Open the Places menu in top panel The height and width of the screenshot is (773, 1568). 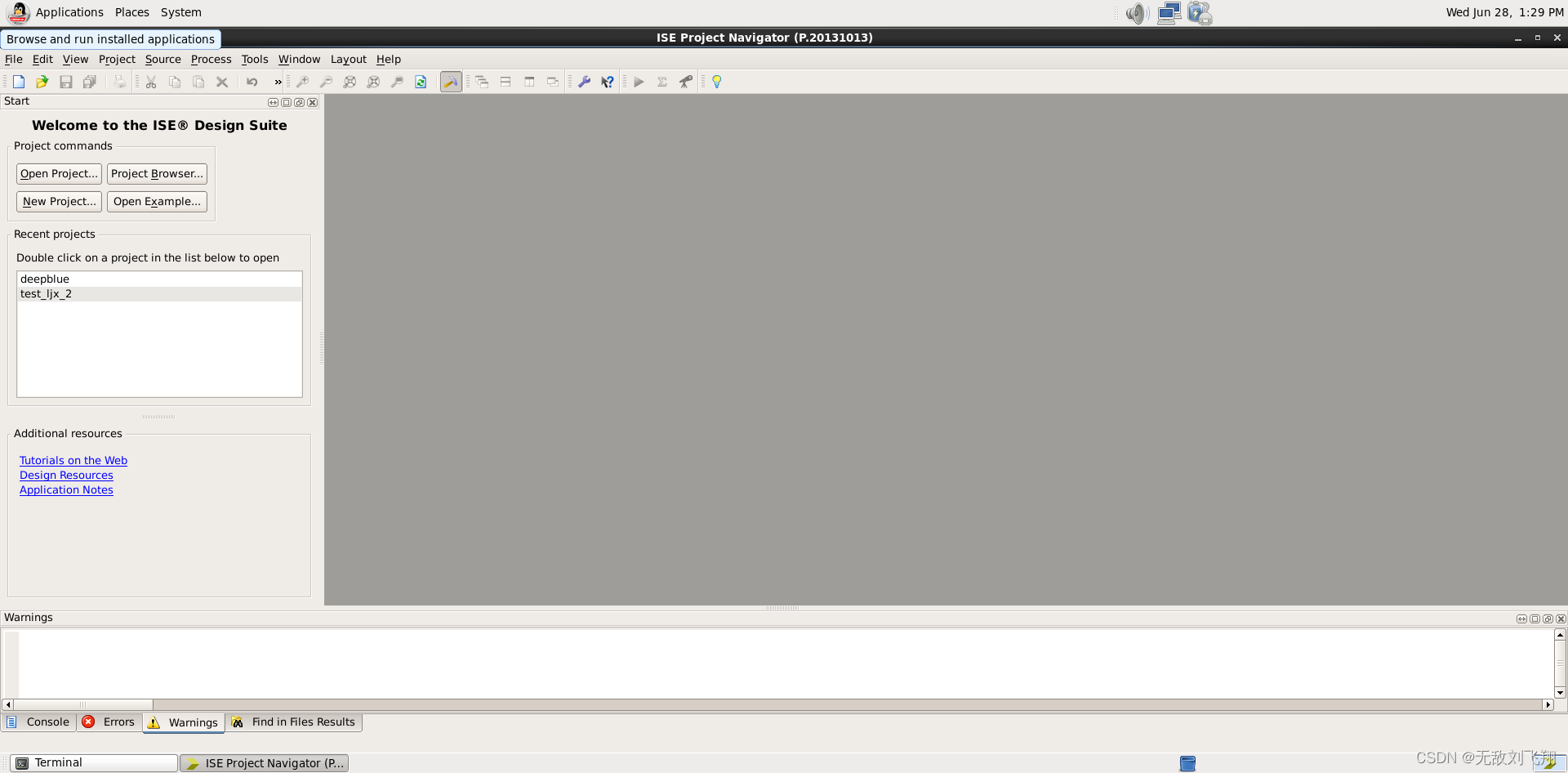[132, 12]
